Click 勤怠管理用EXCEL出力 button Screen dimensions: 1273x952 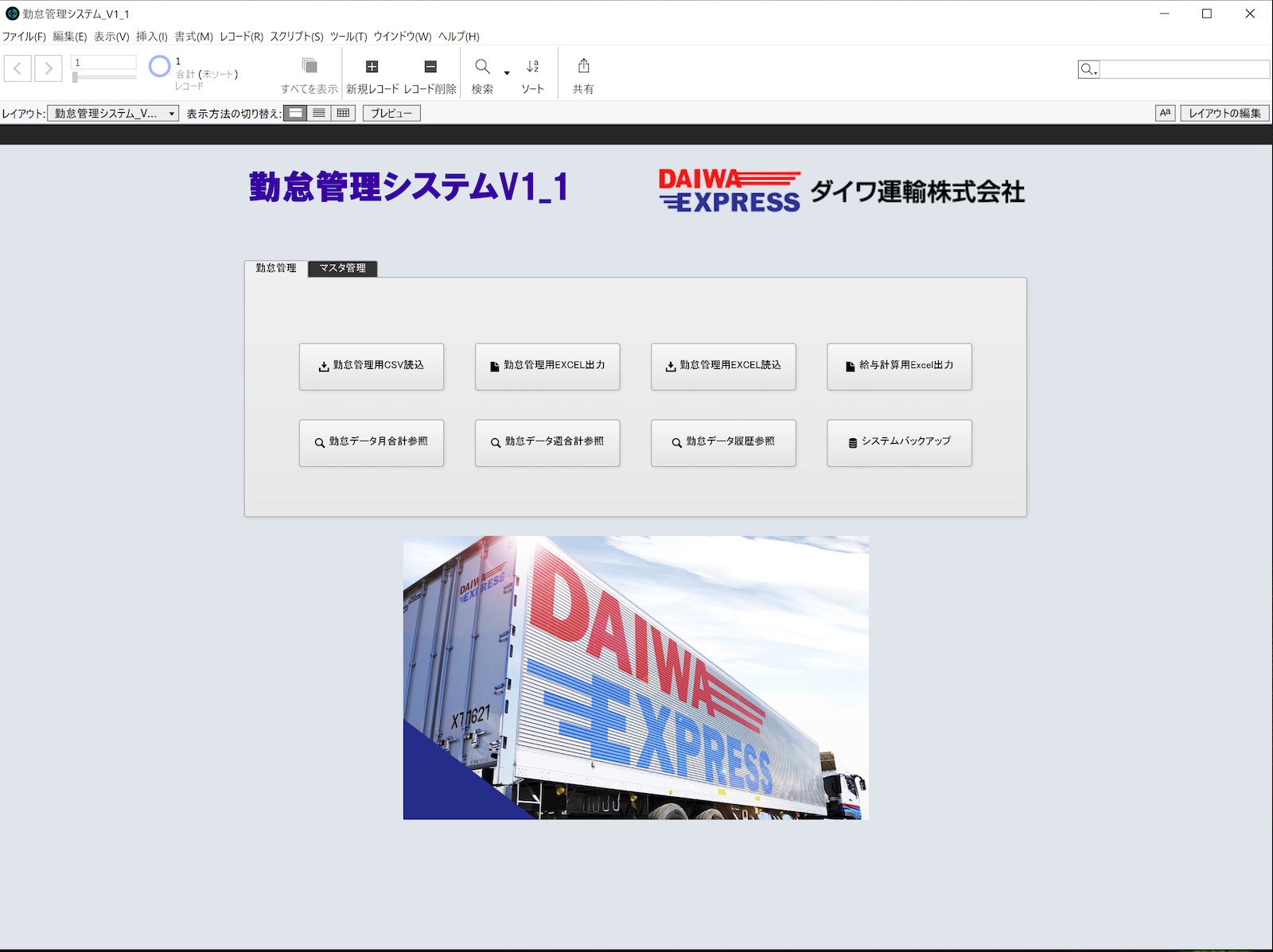point(547,367)
